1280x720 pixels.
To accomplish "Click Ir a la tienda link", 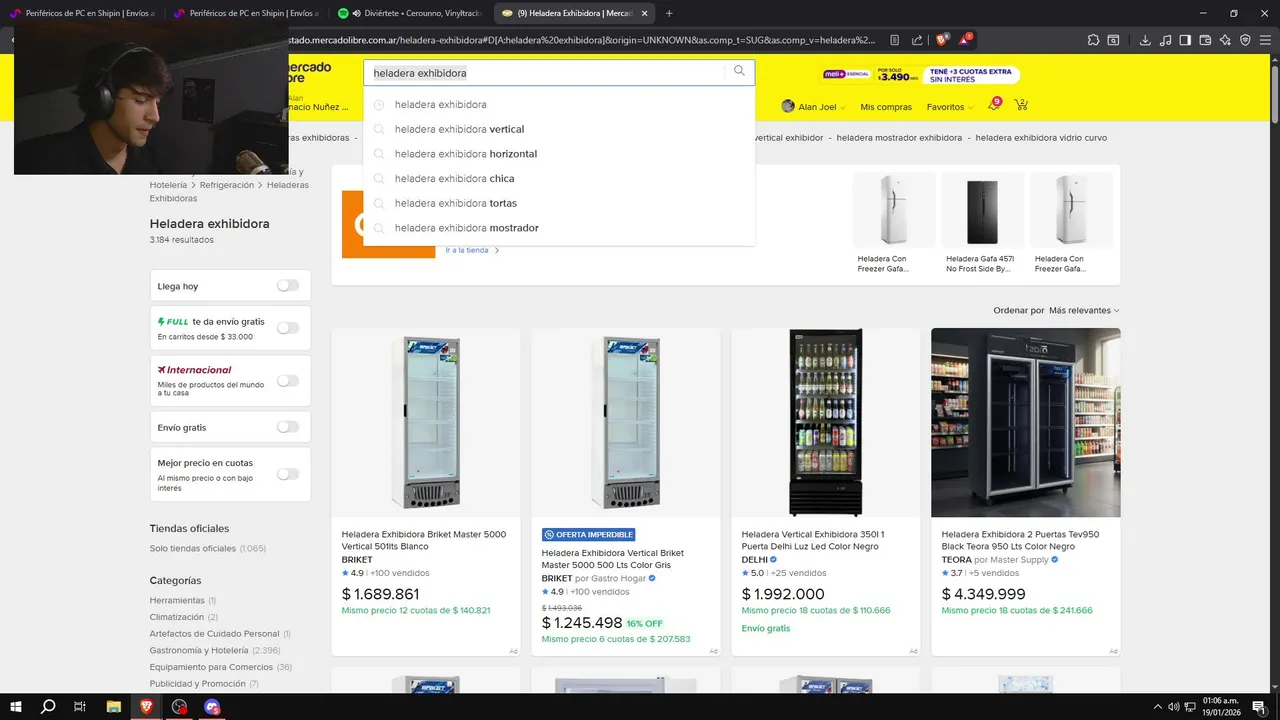I will click(x=472, y=250).
